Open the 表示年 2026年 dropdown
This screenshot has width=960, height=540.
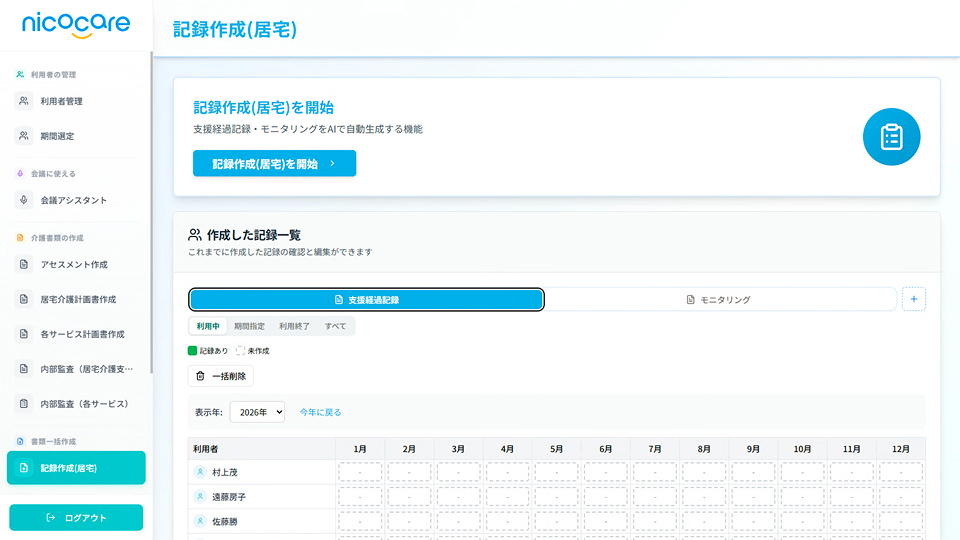point(257,412)
